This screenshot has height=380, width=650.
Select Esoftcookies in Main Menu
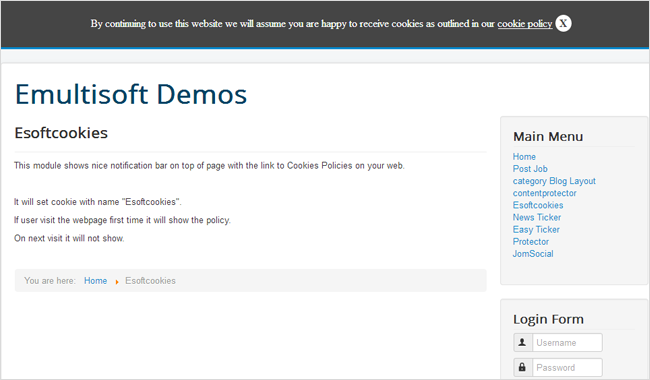point(538,205)
